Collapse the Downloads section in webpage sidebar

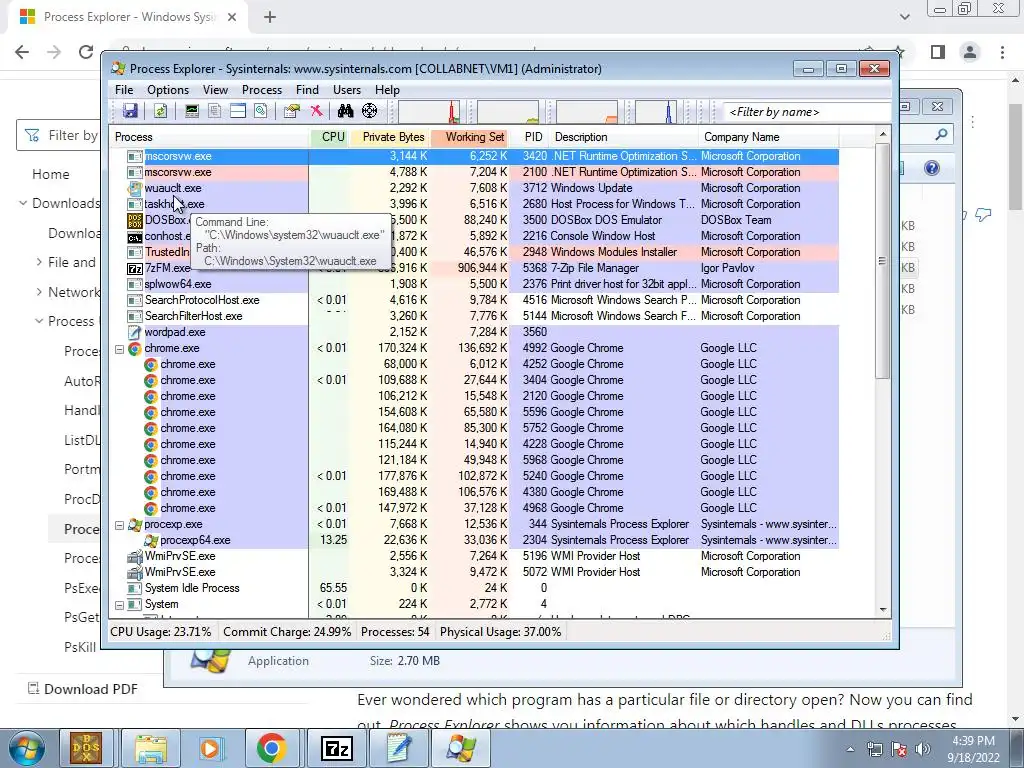[x=23, y=203]
